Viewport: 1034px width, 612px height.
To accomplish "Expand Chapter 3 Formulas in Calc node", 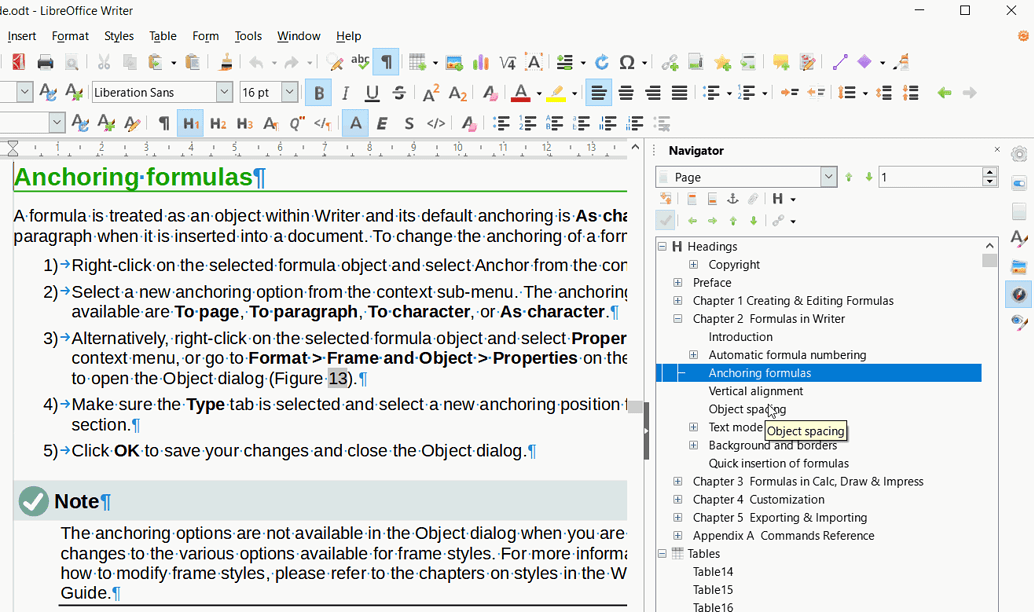I will [677, 481].
